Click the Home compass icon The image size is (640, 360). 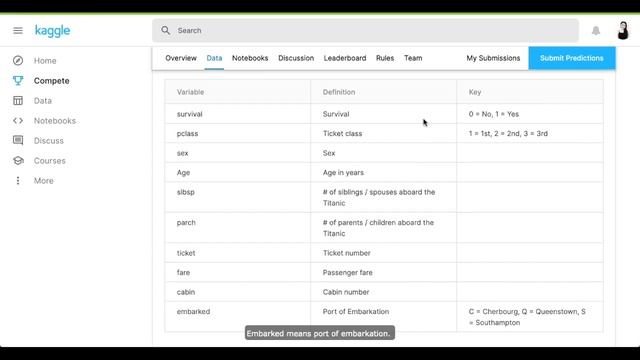point(18,60)
